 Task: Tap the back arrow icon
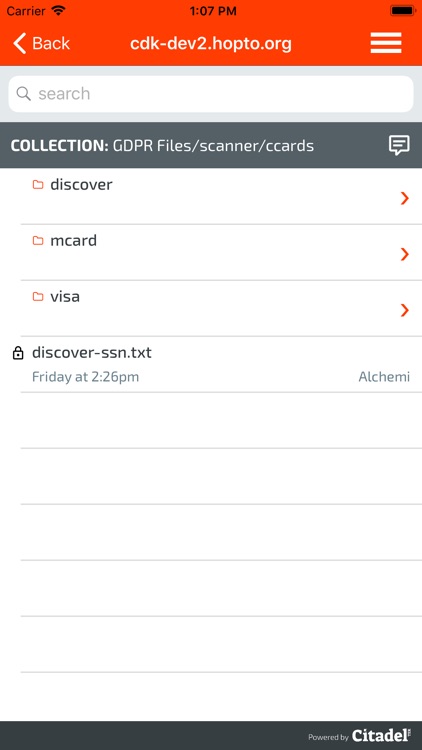coord(19,44)
